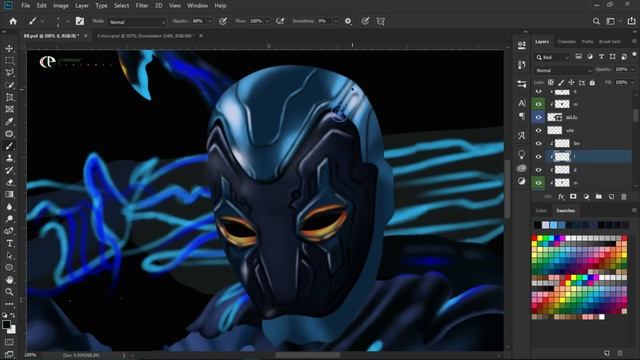Open the brush settings panel toggle
This screenshot has height=360, width=640.
coord(80,21)
